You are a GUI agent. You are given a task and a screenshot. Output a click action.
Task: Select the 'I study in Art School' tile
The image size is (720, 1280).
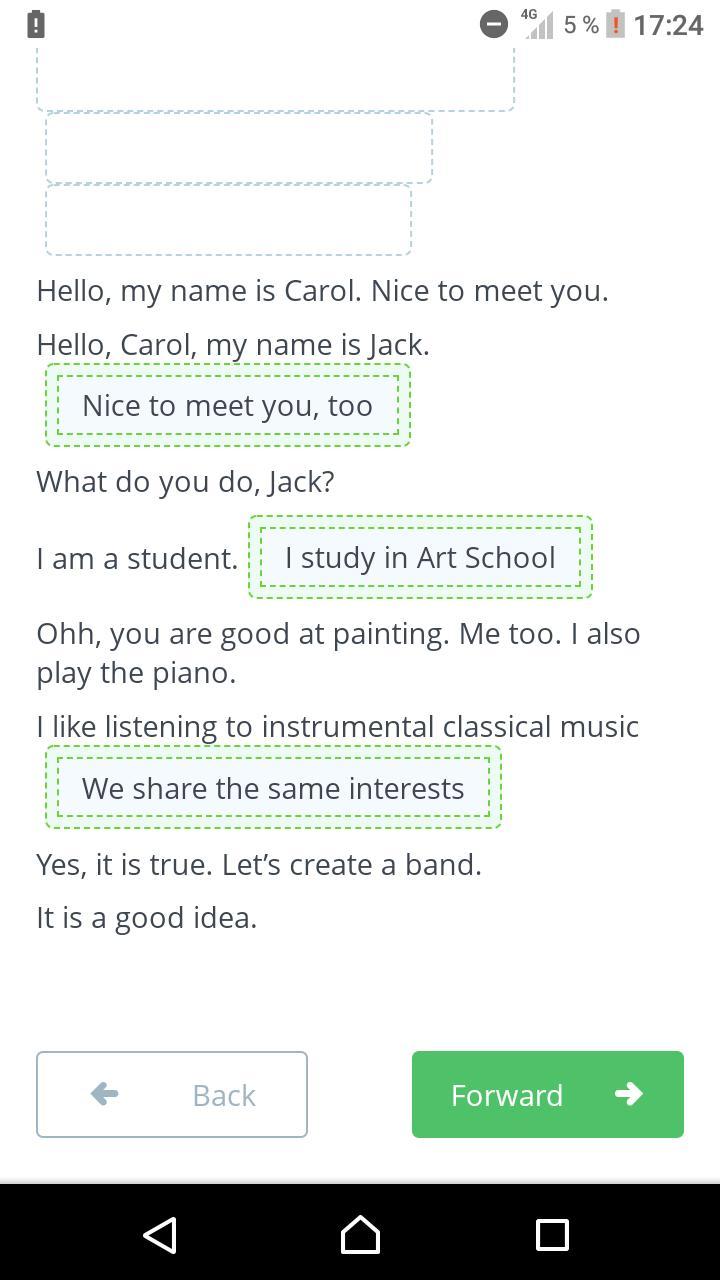pos(420,557)
